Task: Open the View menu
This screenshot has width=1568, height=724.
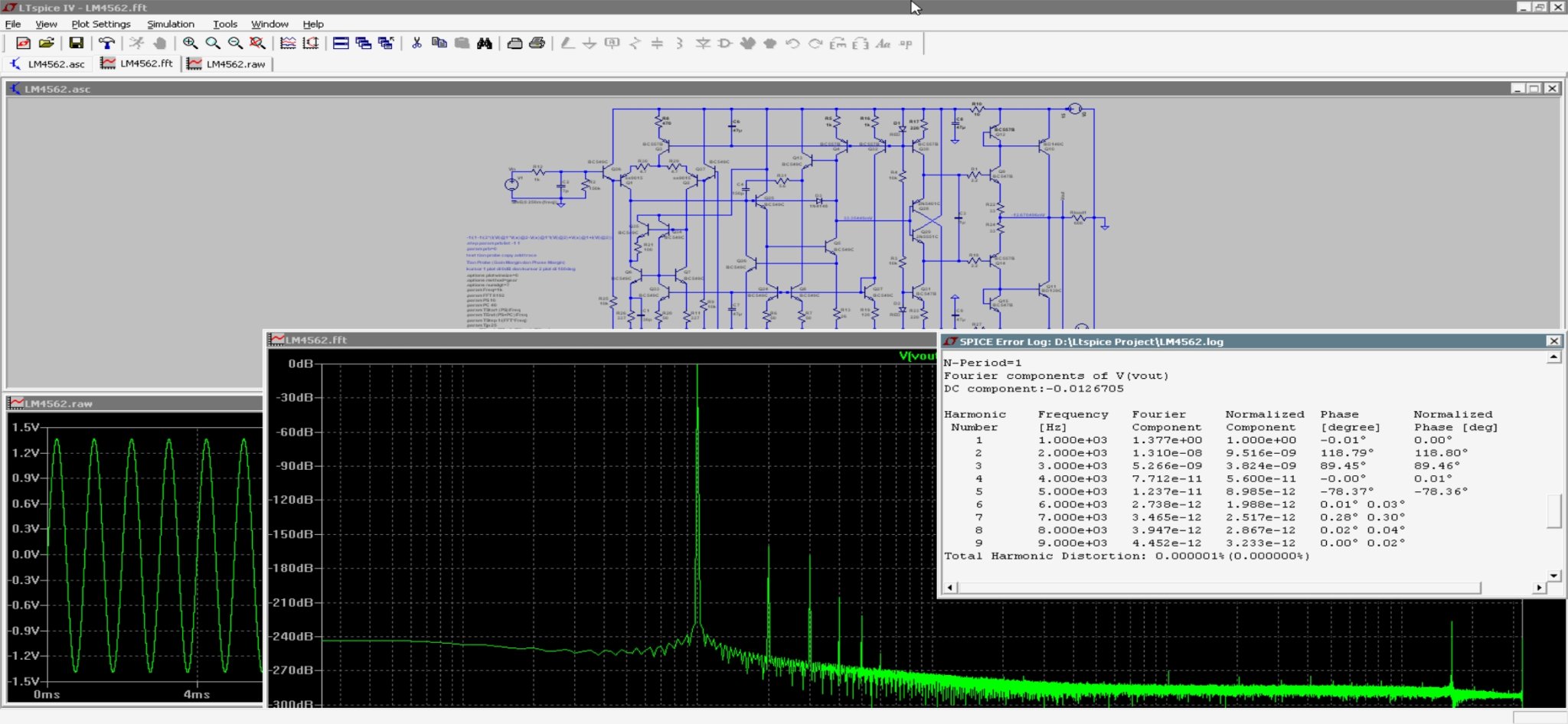Action: tap(46, 24)
